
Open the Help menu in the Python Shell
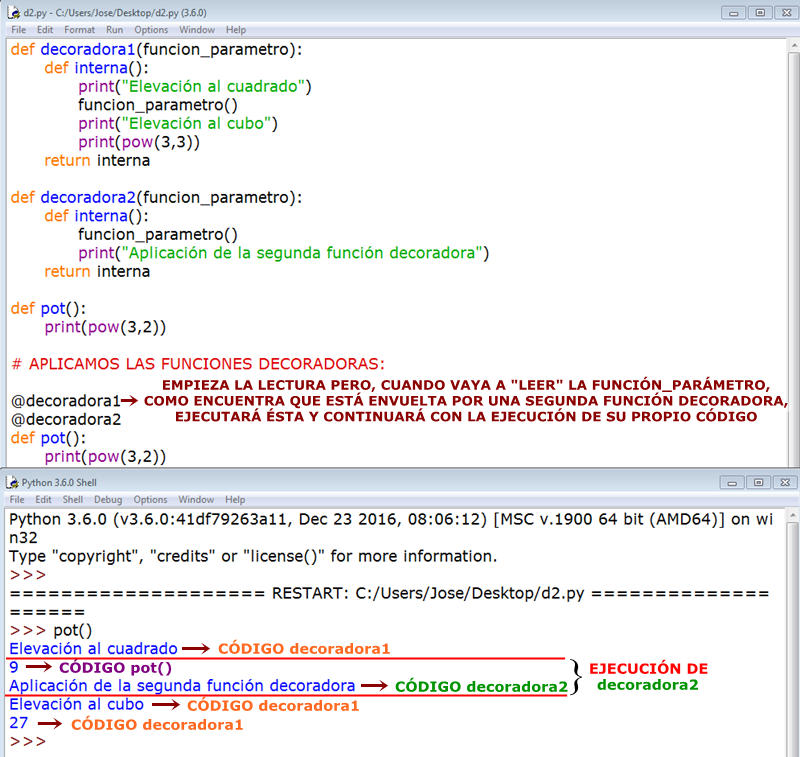pos(235,499)
